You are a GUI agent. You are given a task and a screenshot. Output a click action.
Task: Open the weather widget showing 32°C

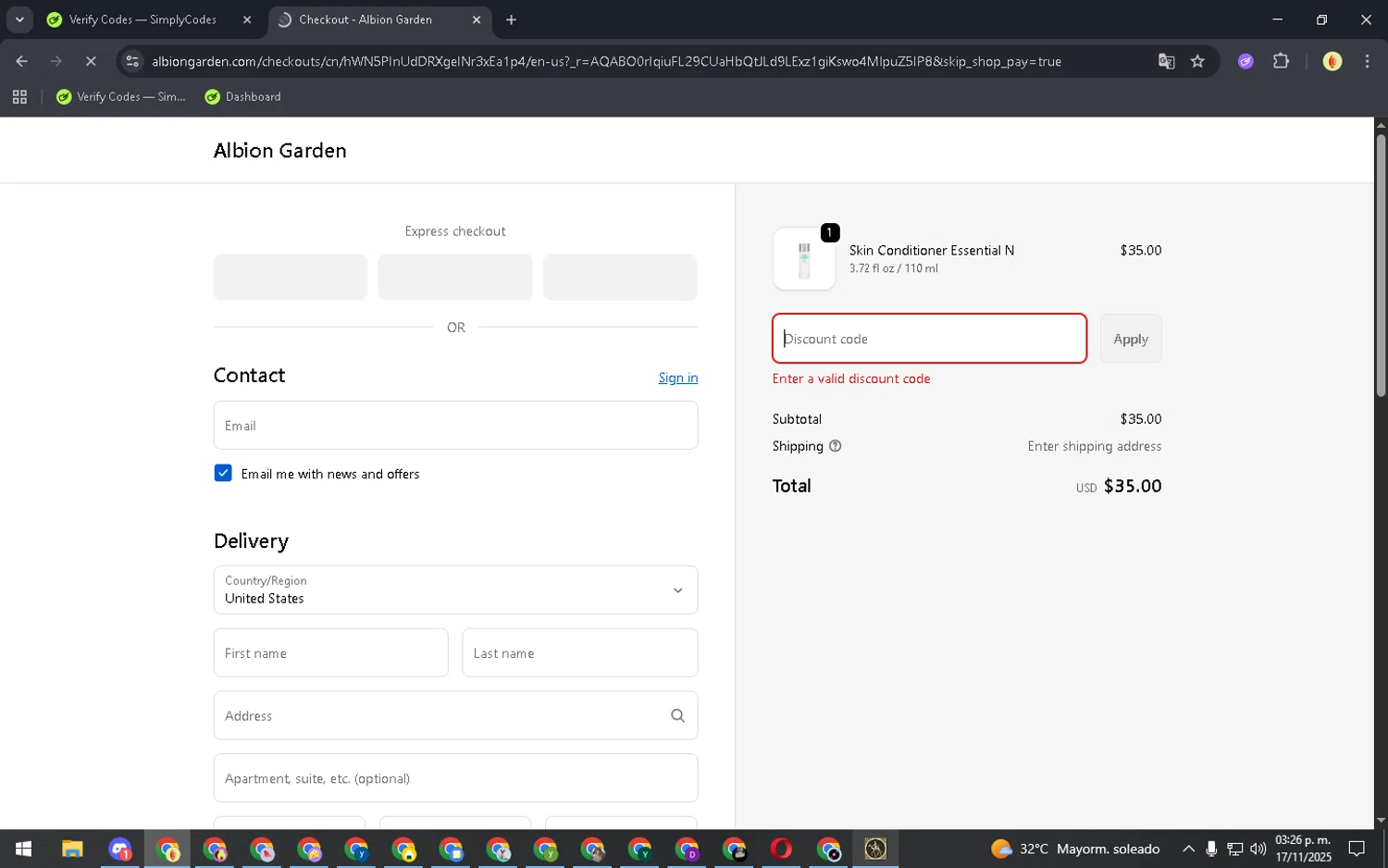(1075, 849)
